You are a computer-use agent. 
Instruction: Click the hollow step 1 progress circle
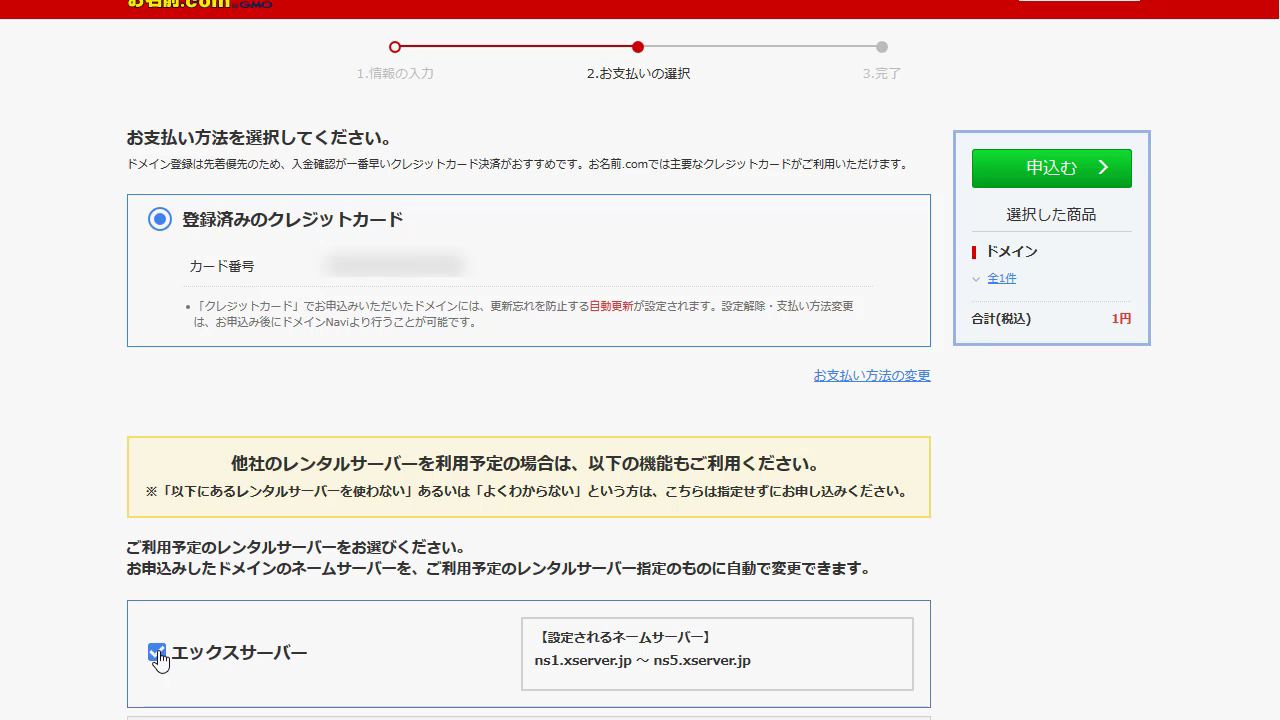click(395, 47)
